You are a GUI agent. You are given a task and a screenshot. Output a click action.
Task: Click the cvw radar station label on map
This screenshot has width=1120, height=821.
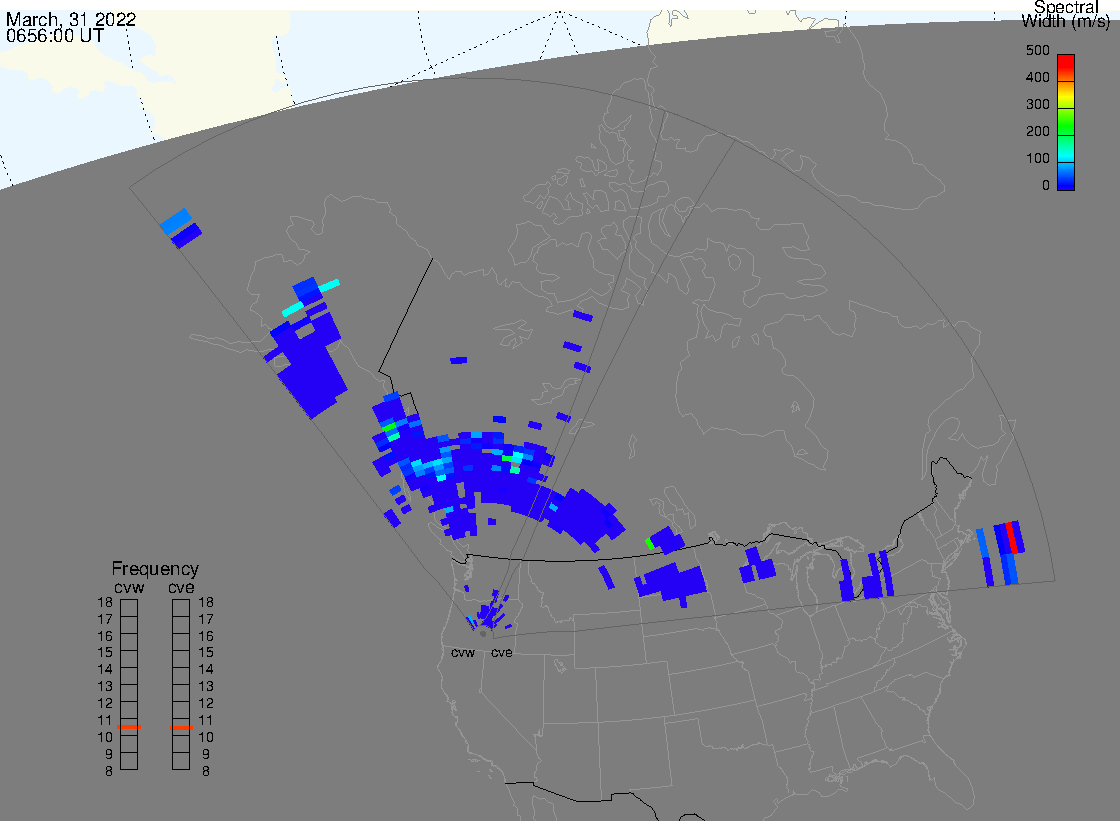463,652
